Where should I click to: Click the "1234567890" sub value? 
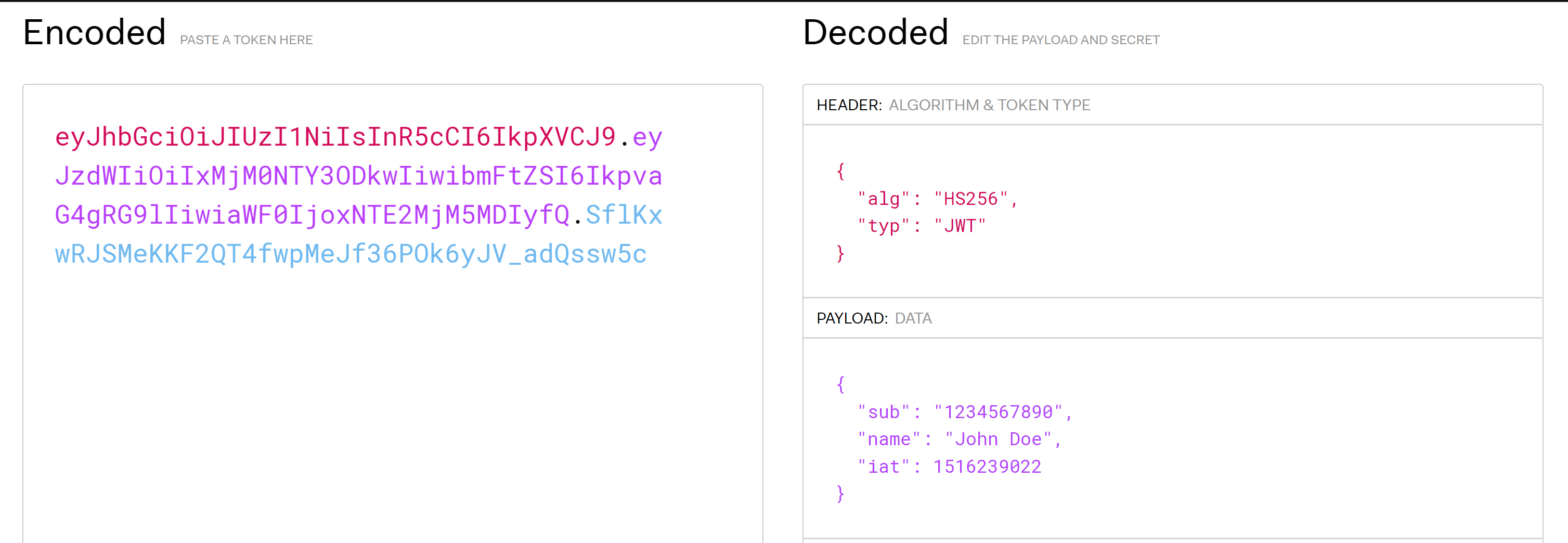(997, 412)
